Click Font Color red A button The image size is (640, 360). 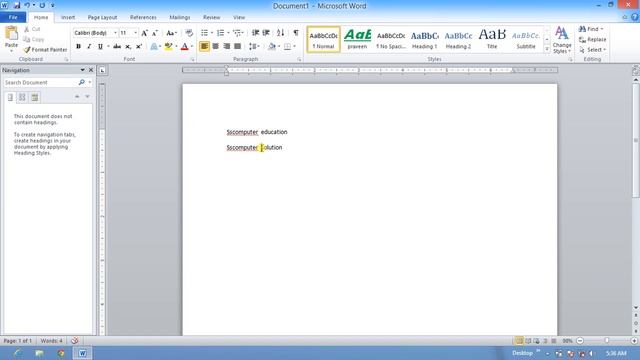tap(184, 47)
